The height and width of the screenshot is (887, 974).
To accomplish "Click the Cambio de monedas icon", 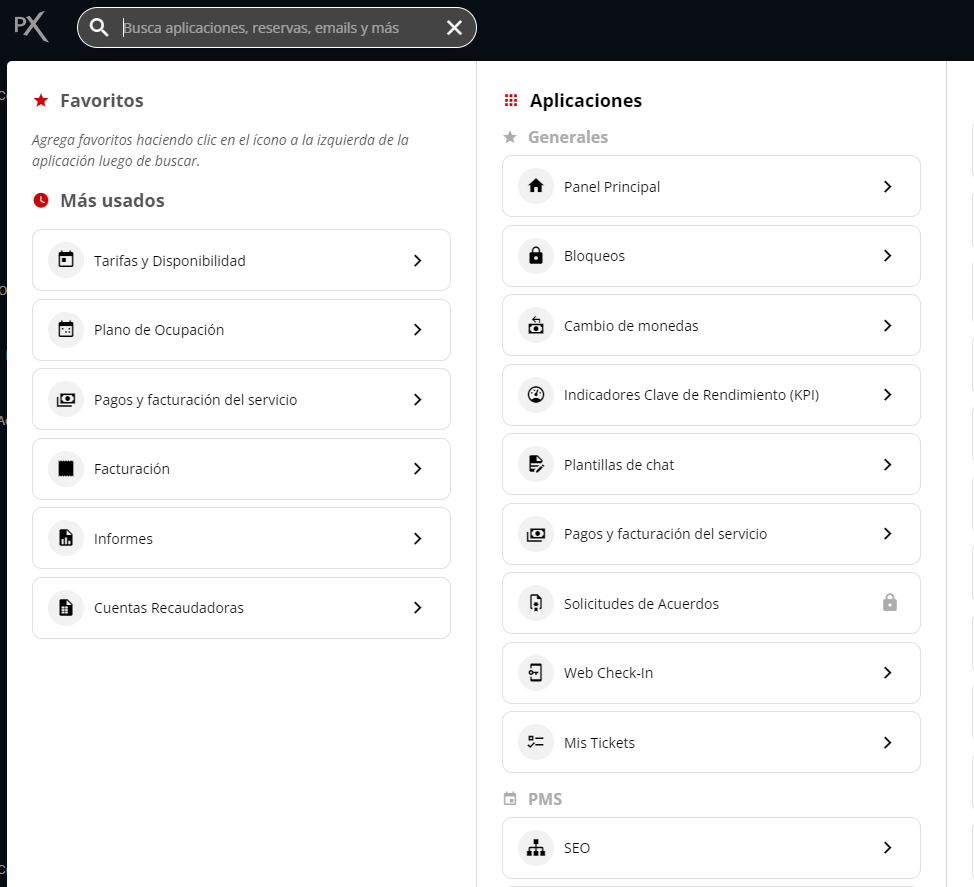I will click(536, 326).
